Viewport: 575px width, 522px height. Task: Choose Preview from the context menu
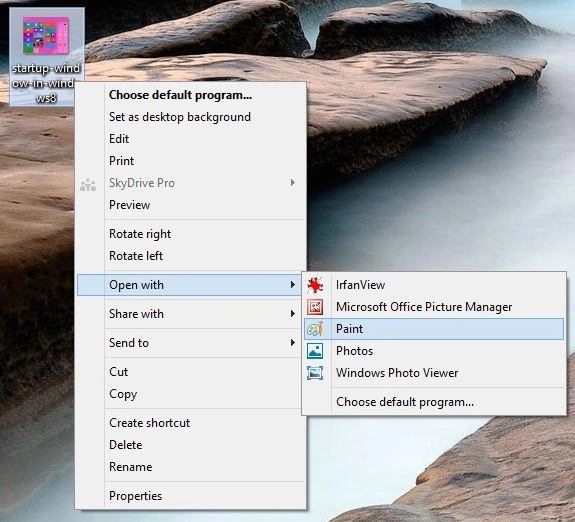(x=190, y=205)
